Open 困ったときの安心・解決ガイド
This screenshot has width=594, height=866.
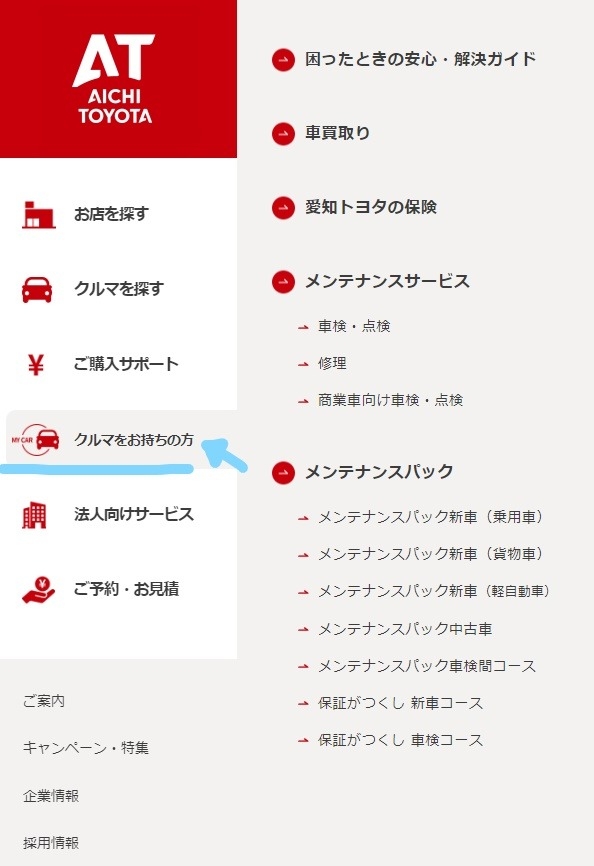(x=420, y=59)
